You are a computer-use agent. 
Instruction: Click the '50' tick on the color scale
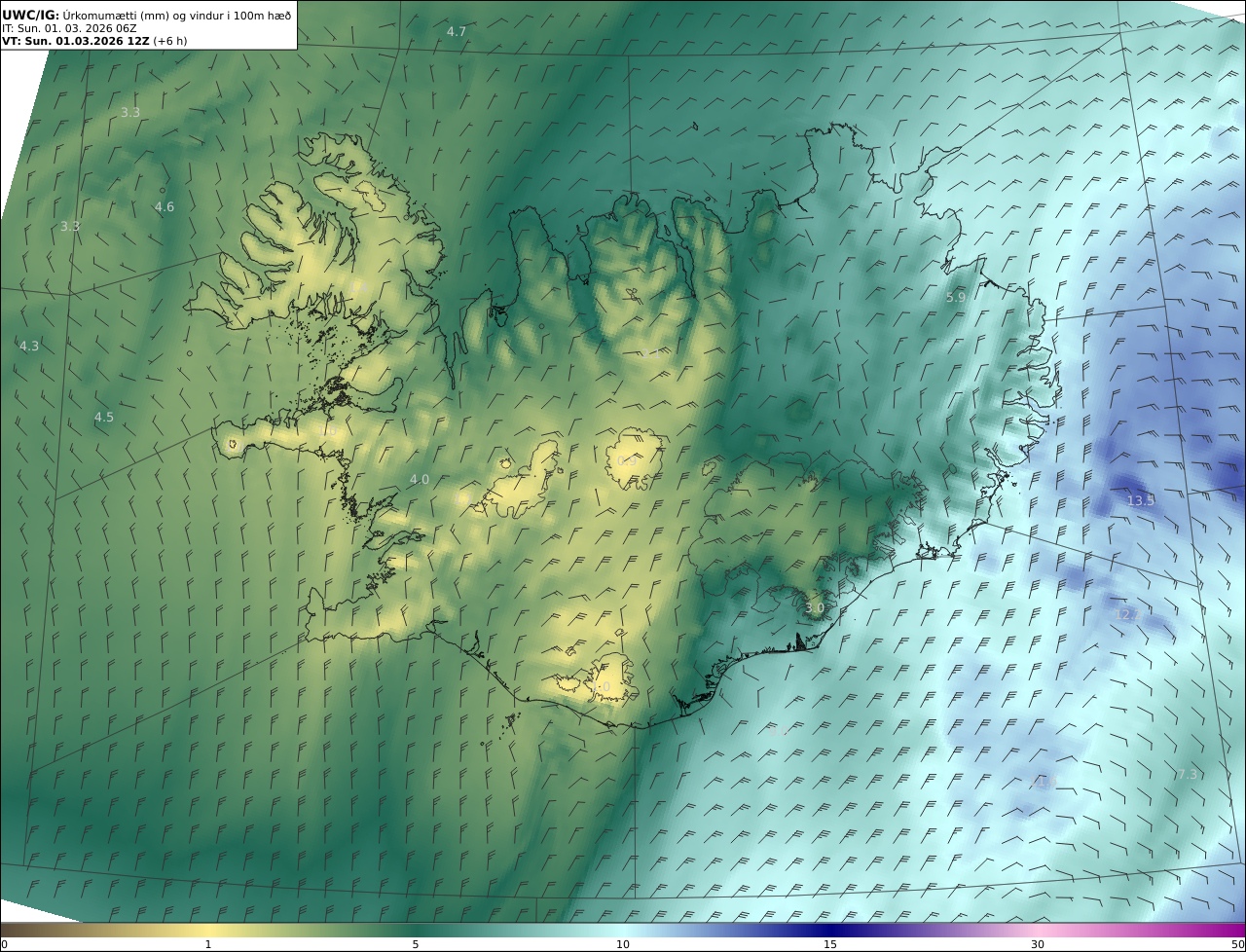1237,944
